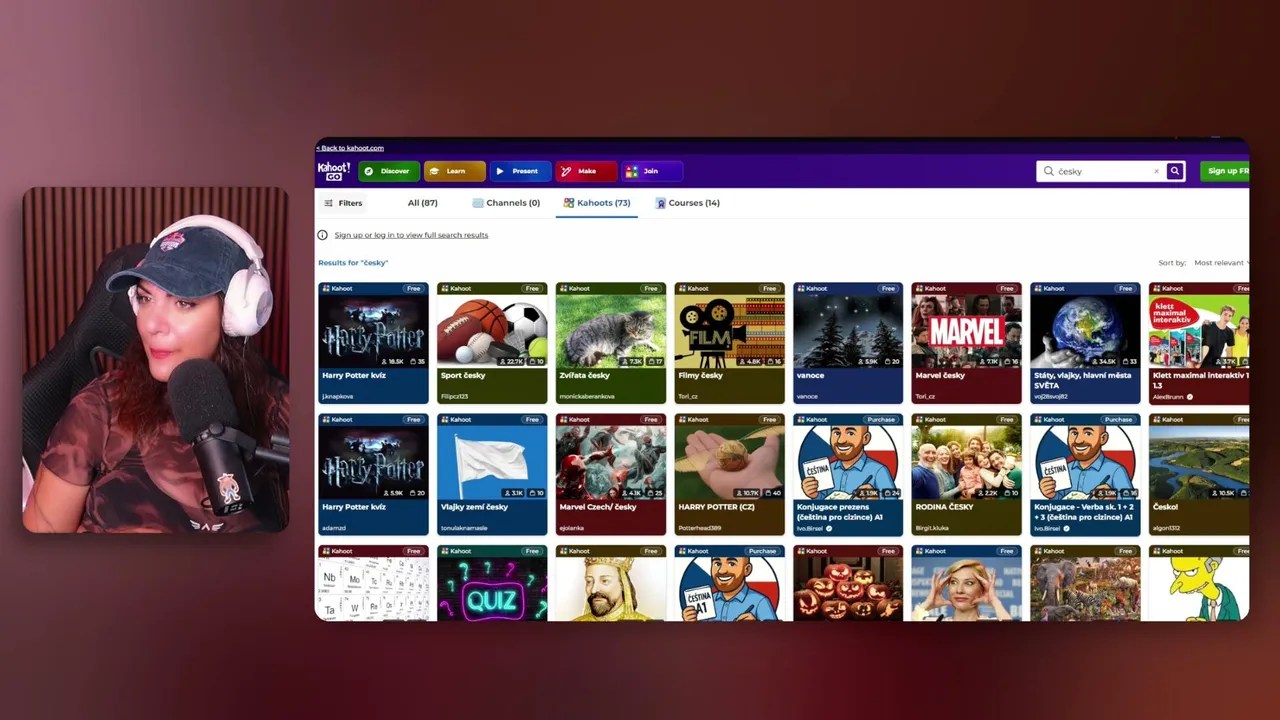Screen dimensions: 1280x720
Task: Click "Konjugace - Verba sk. 1 + 2 + 3" title
Action: pos(1084,511)
